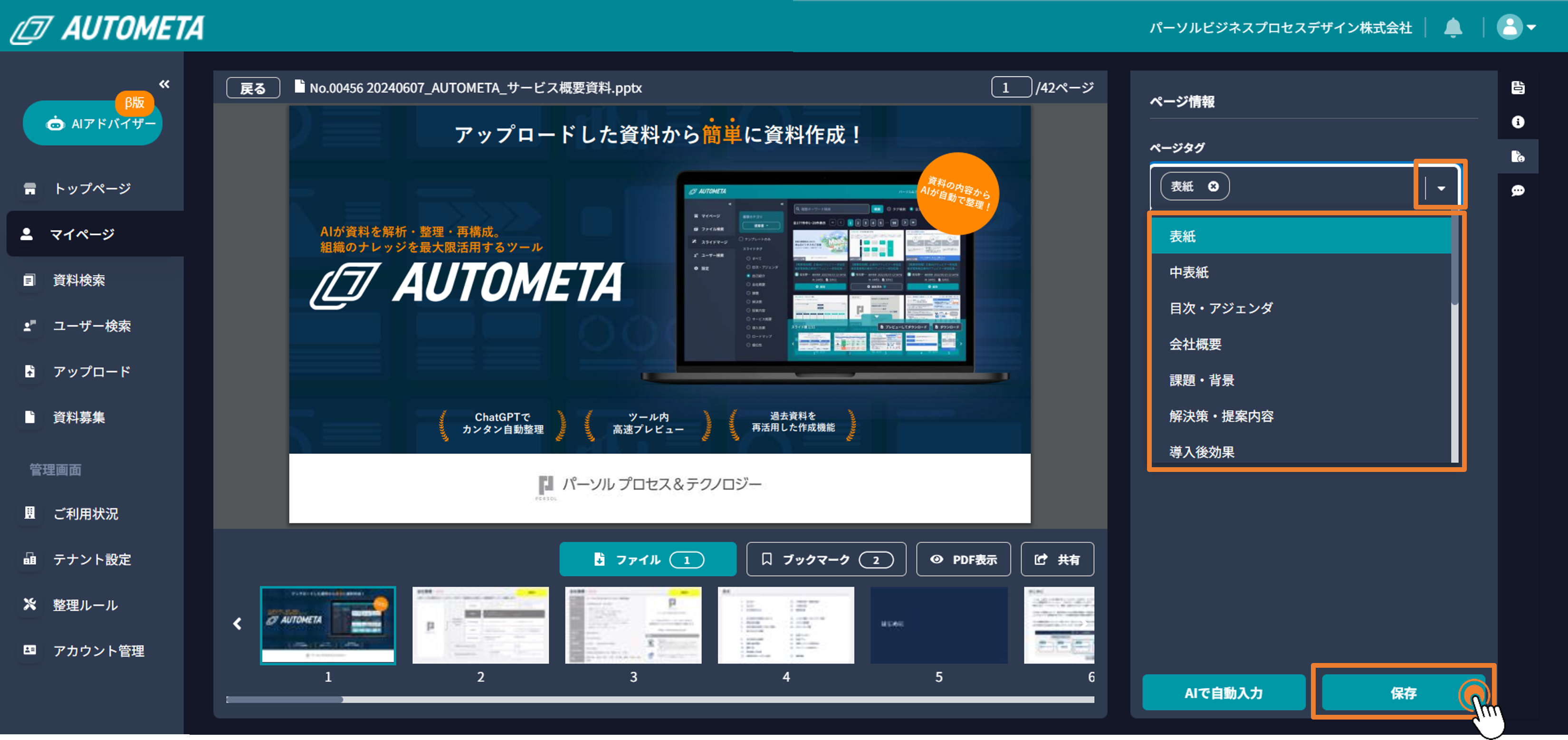The width and height of the screenshot is (1568, 740).
Task: Open ユーザー検索 in sidebar
Action: coord(92,326)
